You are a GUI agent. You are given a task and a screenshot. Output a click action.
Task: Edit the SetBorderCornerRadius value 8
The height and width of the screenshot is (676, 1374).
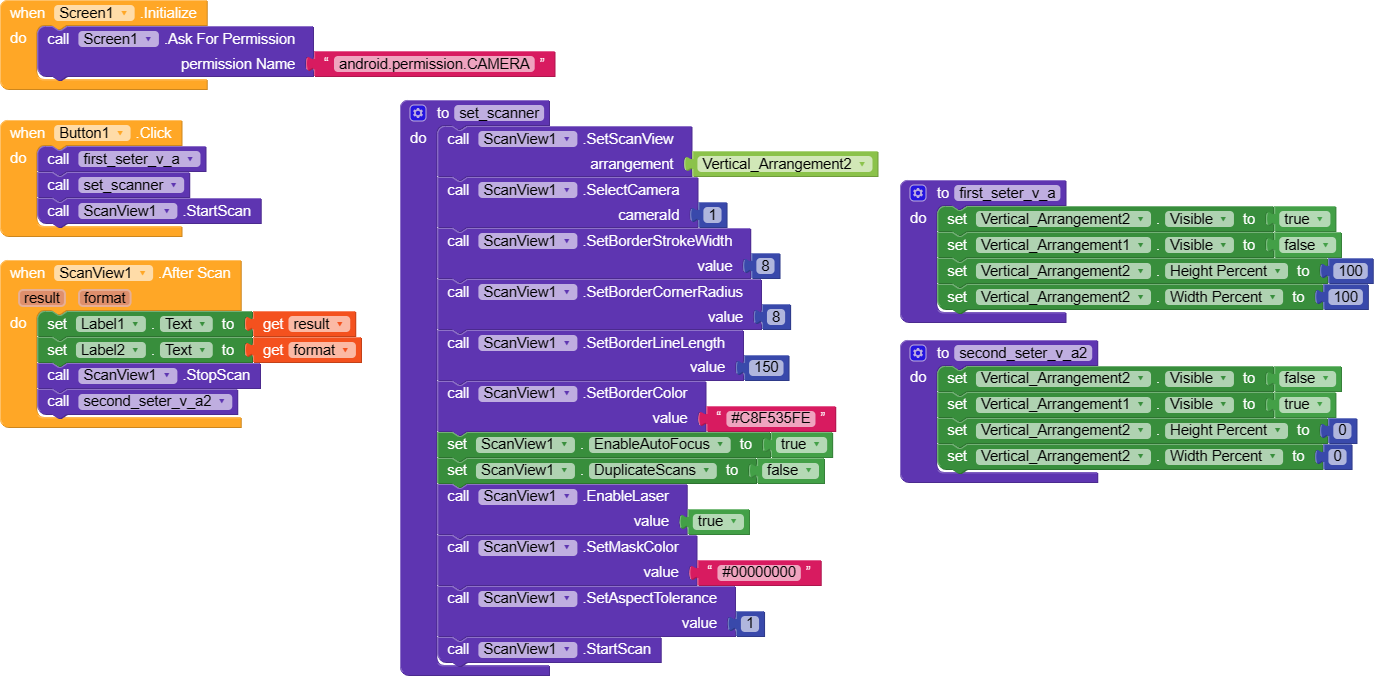(776, 317)
